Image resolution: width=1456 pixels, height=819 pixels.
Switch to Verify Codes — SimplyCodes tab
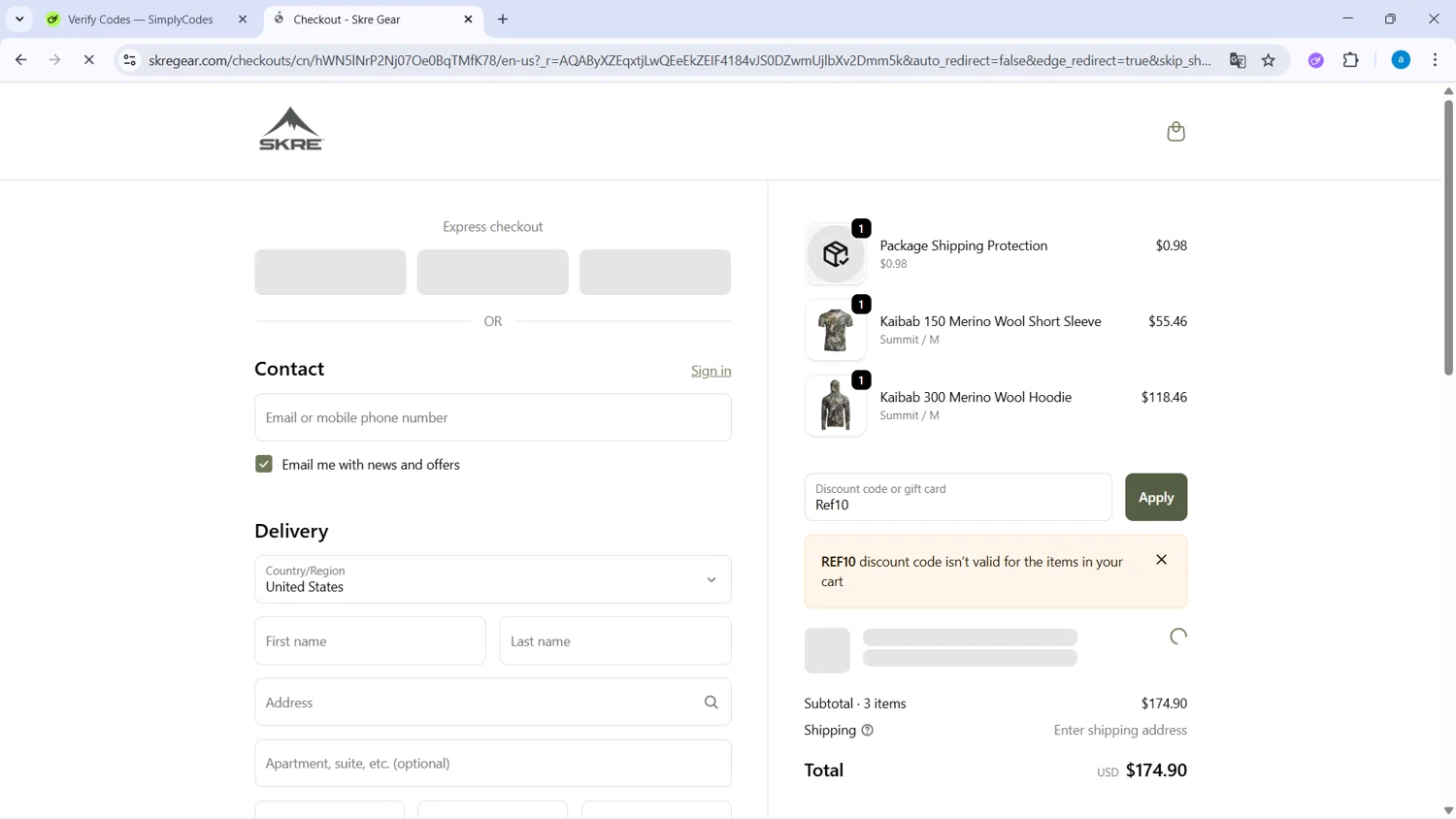(x=141, y=19)
